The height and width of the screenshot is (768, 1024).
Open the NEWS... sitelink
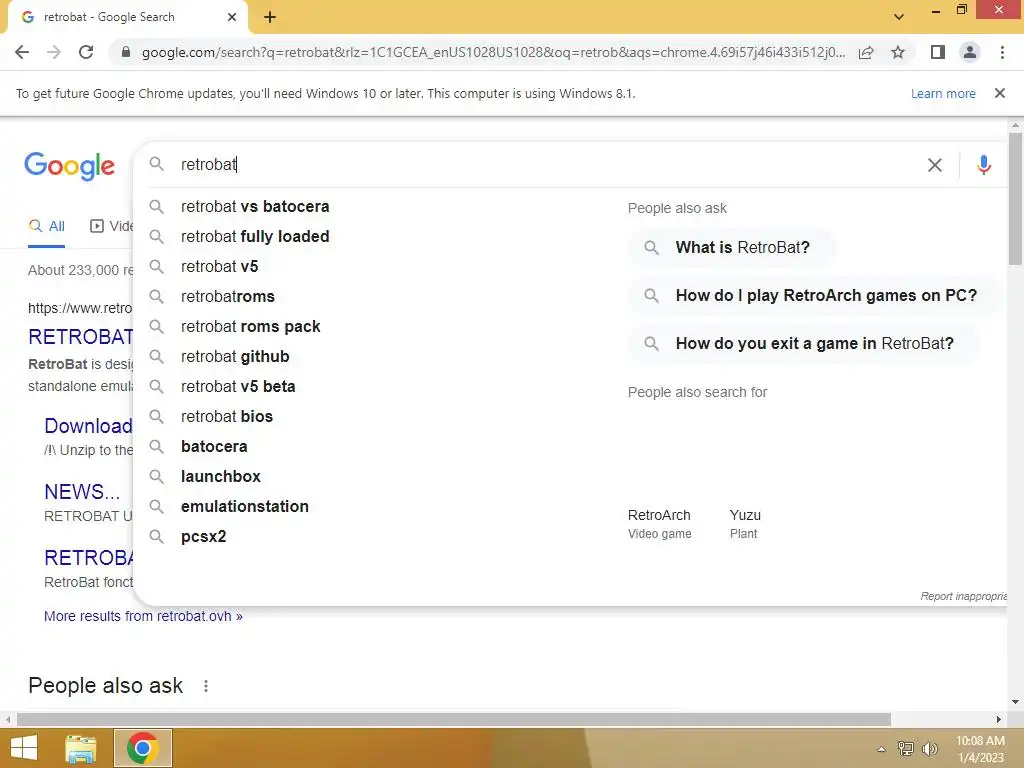tap(82, 492)
